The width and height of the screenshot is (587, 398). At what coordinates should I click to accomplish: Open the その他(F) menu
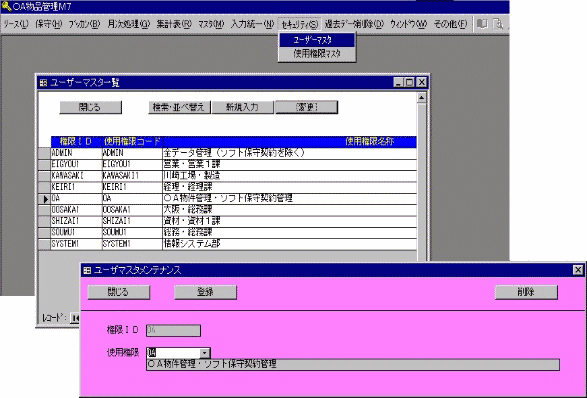pos(450,24)
